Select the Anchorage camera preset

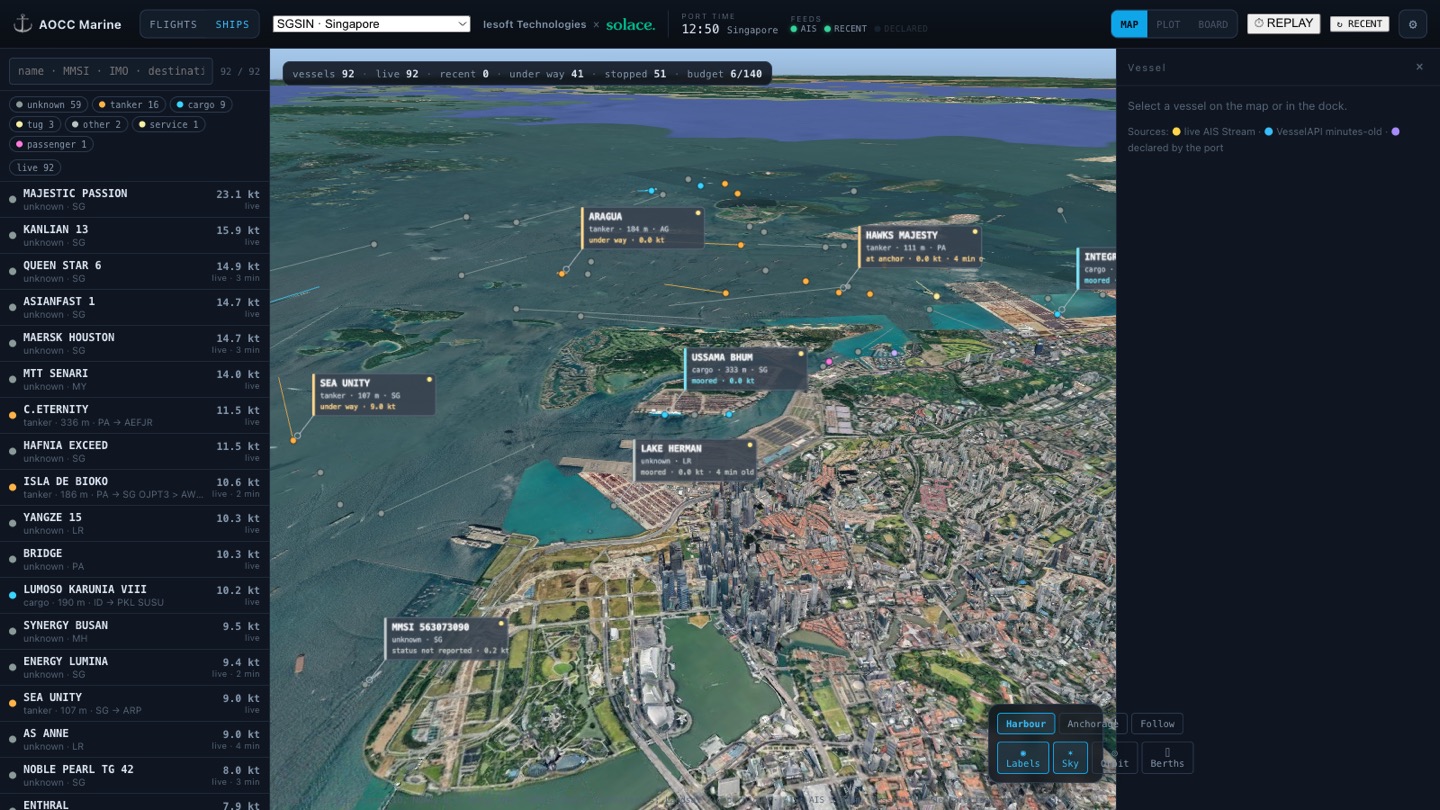point(1092,723)
